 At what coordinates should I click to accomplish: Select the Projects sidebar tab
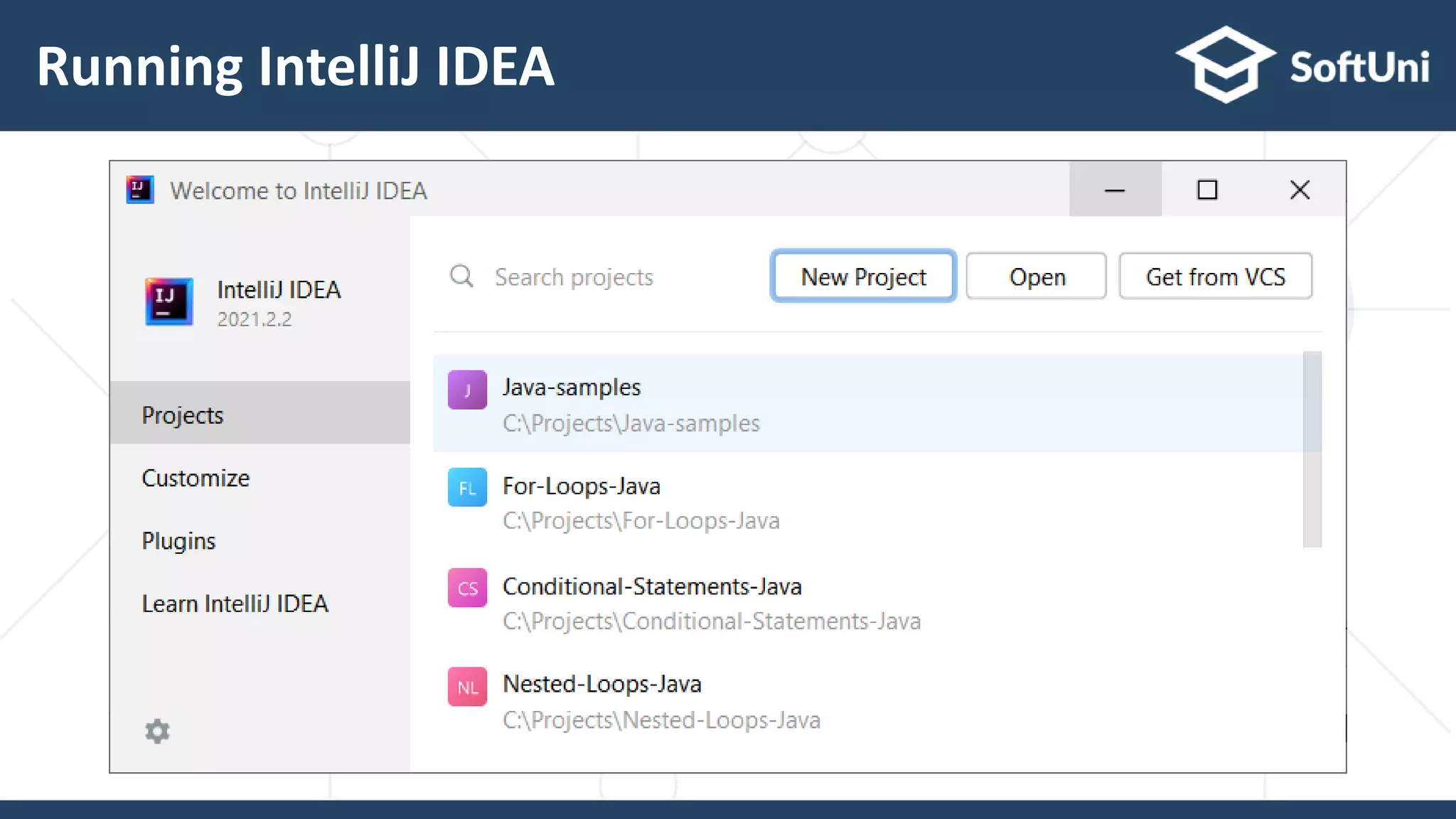(260, 413)
